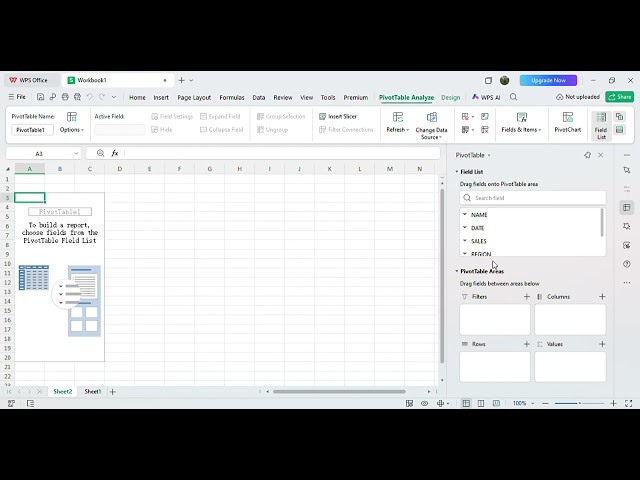Switch to Page Layout view in status bar

pyautogui.click(x=481, y=403)
